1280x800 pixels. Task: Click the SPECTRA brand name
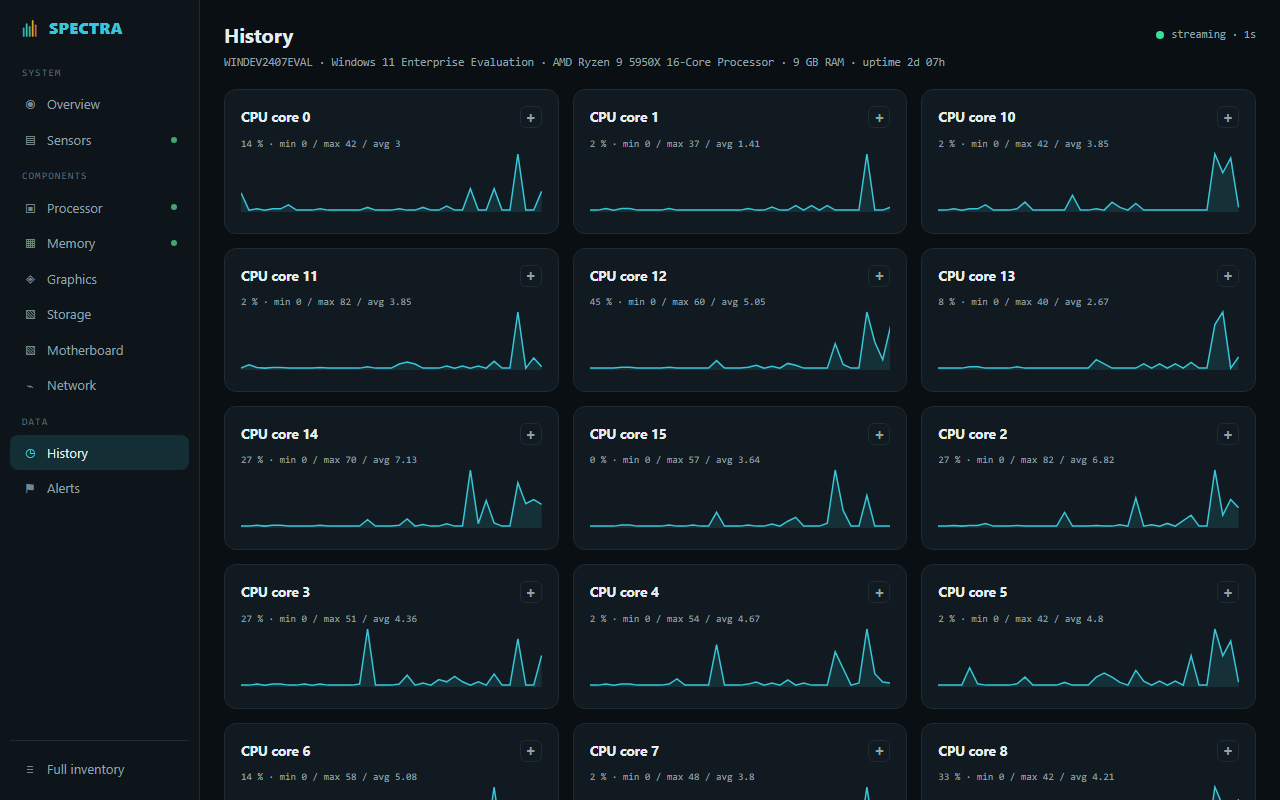coord(86,29)
